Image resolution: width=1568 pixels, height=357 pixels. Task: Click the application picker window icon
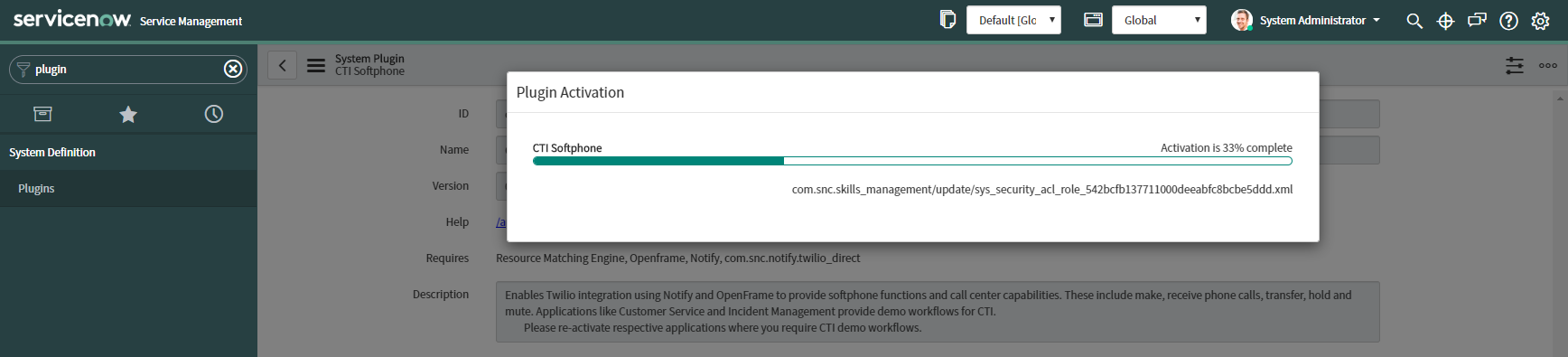1093,20
